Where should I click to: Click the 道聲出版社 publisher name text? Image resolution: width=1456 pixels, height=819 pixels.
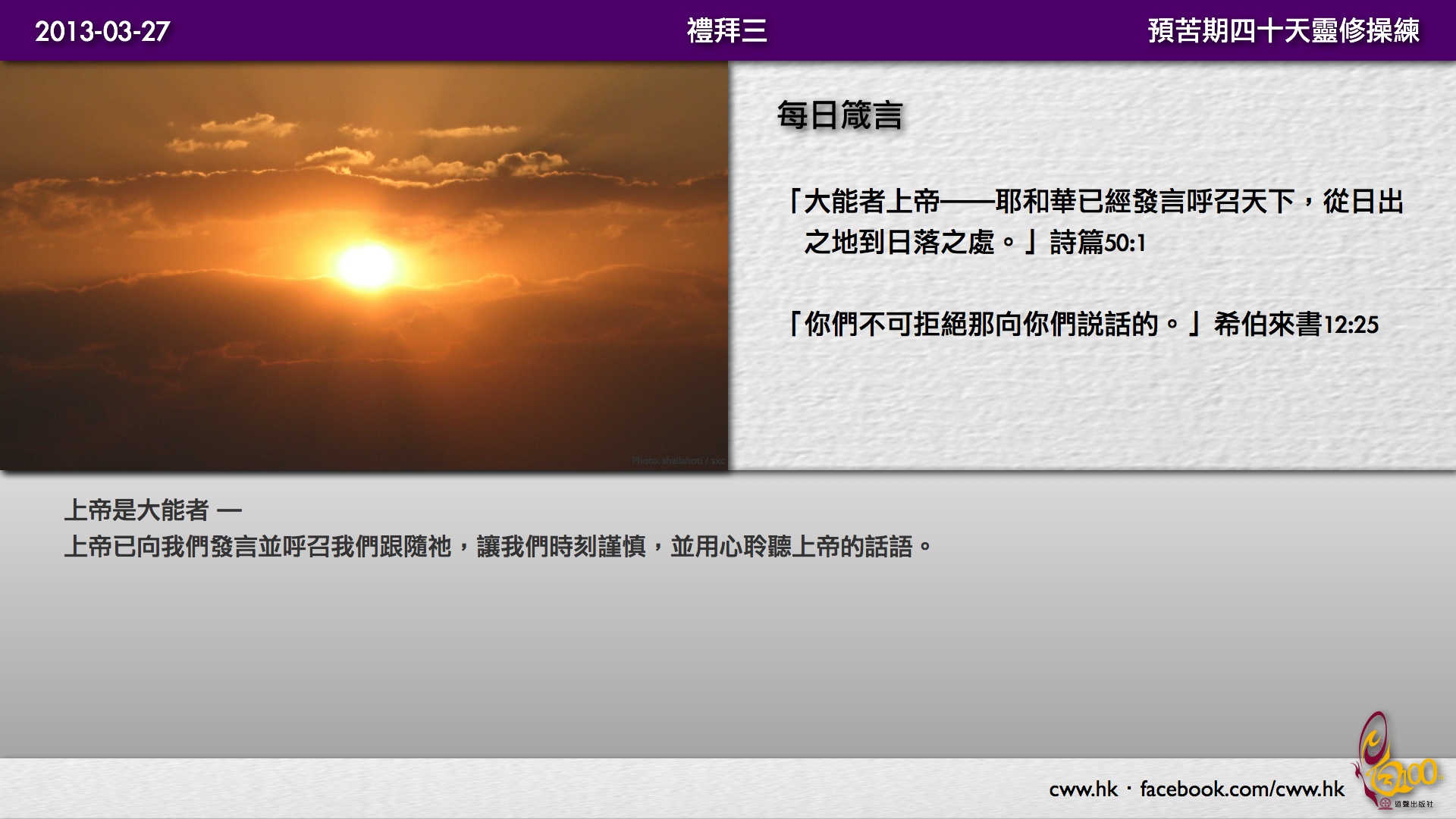(x=1414, y=805)
